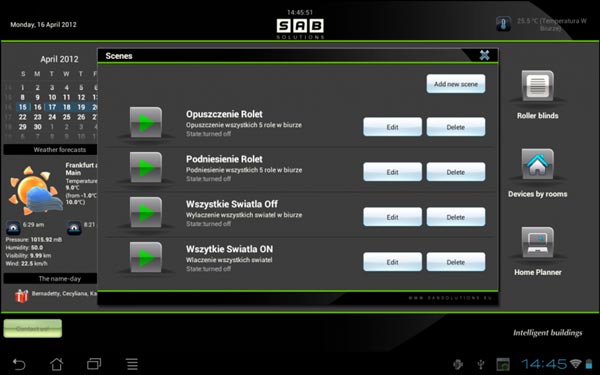Click the Wszytkie Swiatla ON title
Image resolution: width=600 pixels, height=375 pixels.
tap(230, 249)
